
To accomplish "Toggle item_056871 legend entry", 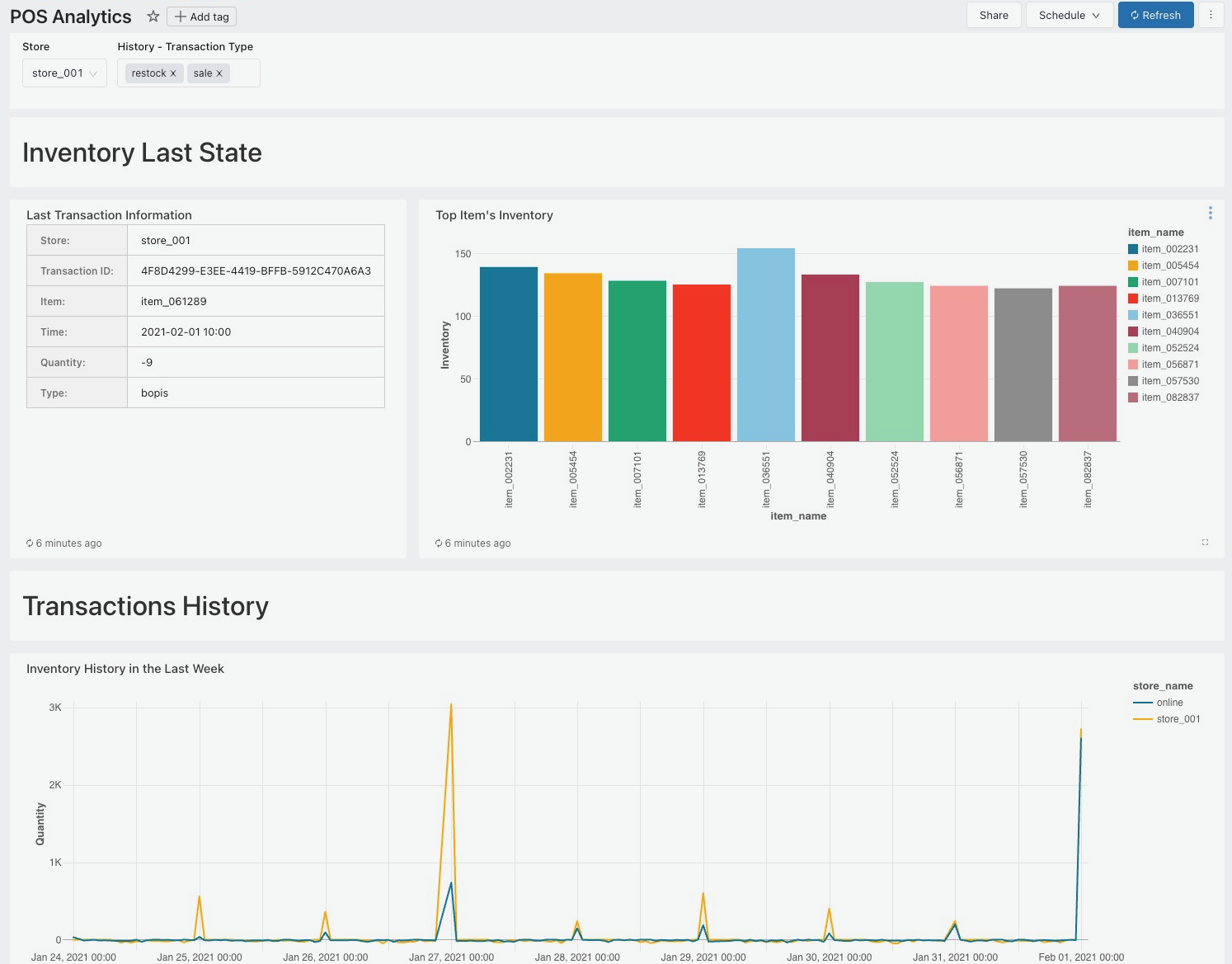I will [x=1164, y=364].
